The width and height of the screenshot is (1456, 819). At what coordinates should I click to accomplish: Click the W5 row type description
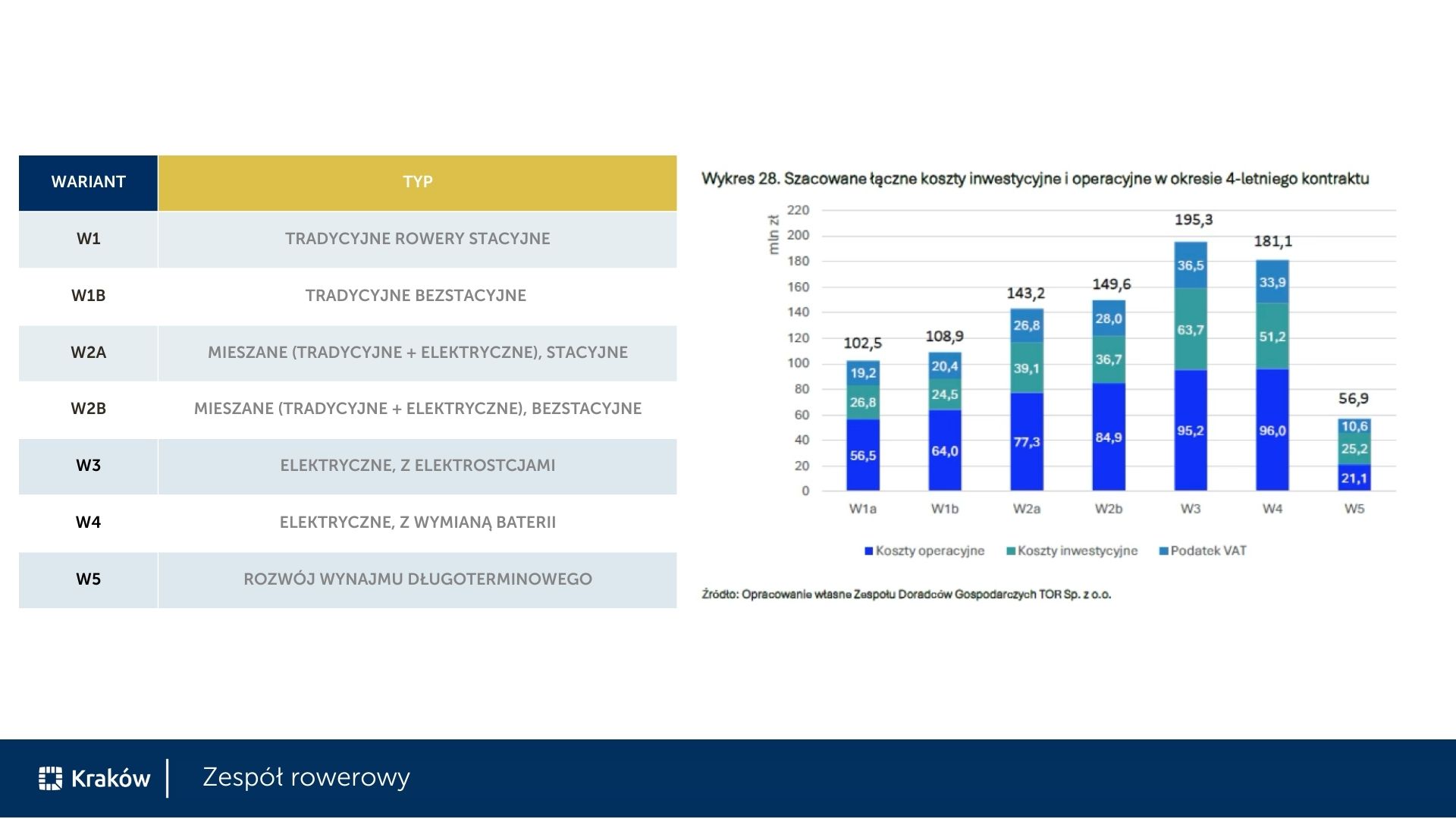click(417, 579)
